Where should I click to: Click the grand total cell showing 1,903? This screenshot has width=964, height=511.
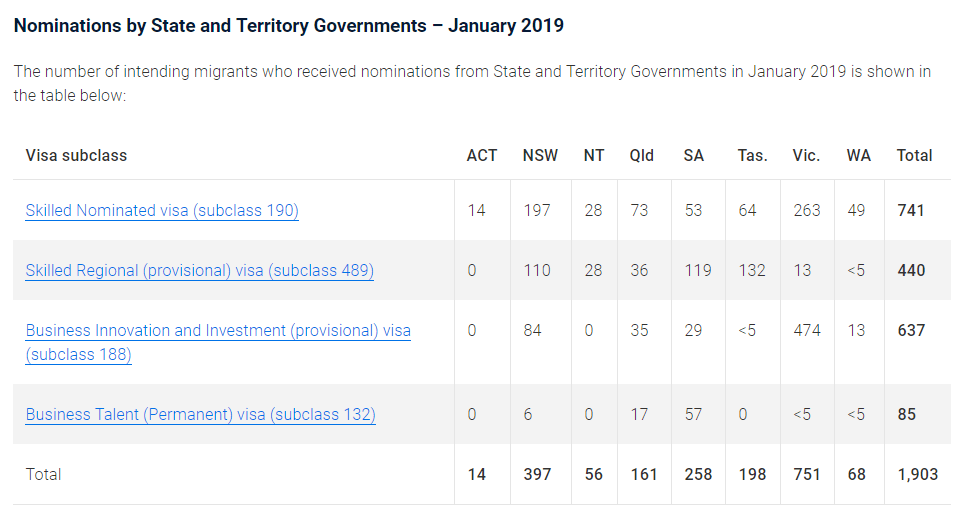[x=917, y=475]
